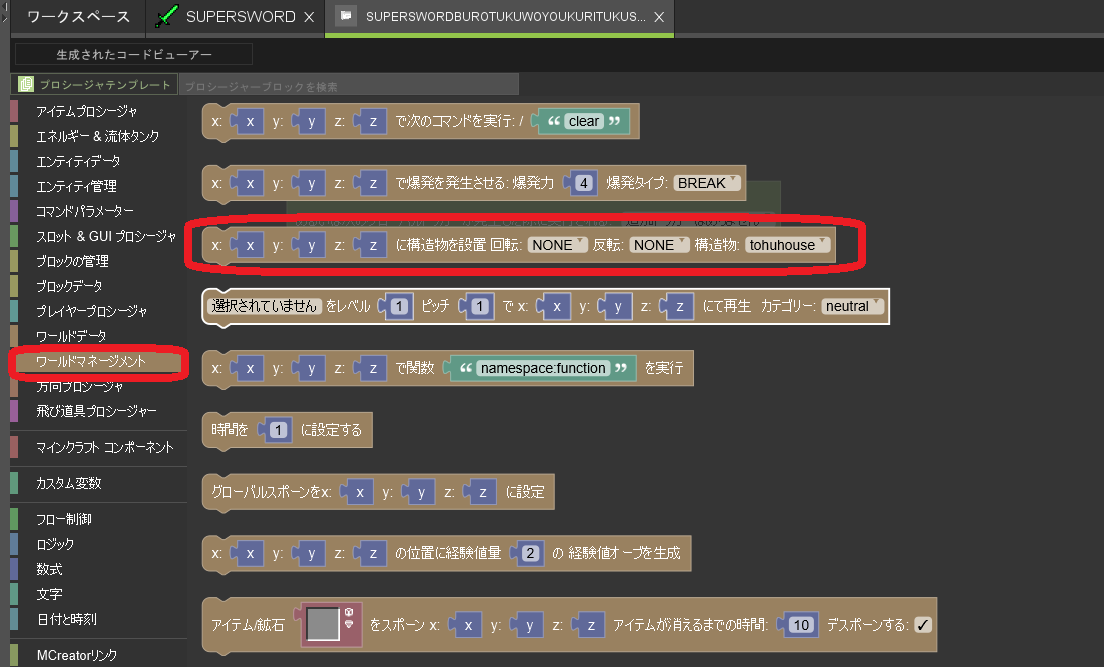1104x667 pixels.
Task: Open the rotation NONE dropdown
Action: coord(557,244)
